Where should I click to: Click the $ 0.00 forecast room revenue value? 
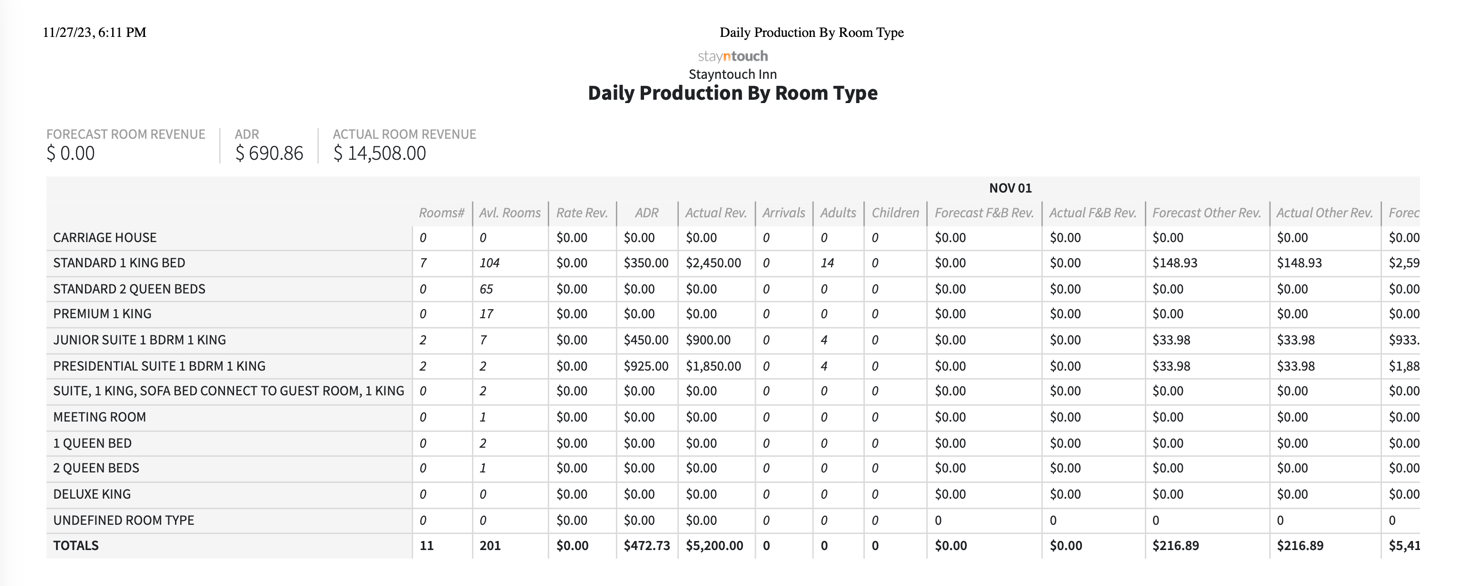(71, 153)
